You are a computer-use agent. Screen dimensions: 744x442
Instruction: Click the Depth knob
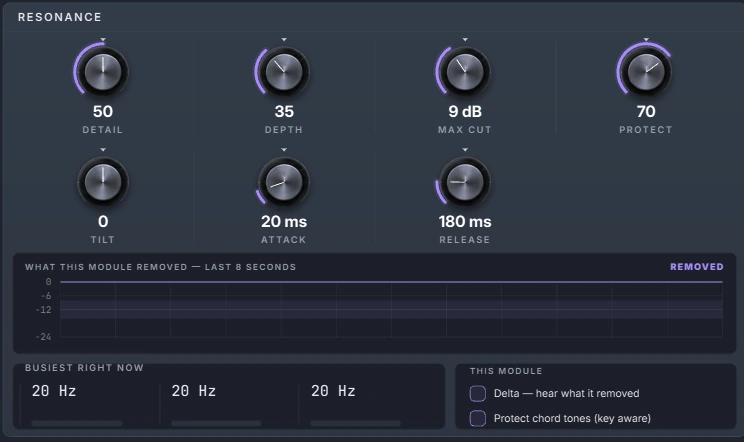pos(284,72)
